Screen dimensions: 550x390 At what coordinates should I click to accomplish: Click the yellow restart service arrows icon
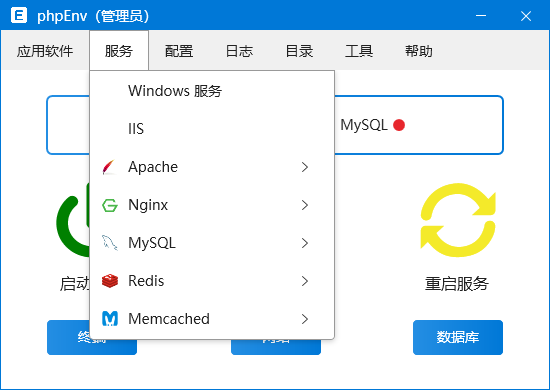point(458,220)
